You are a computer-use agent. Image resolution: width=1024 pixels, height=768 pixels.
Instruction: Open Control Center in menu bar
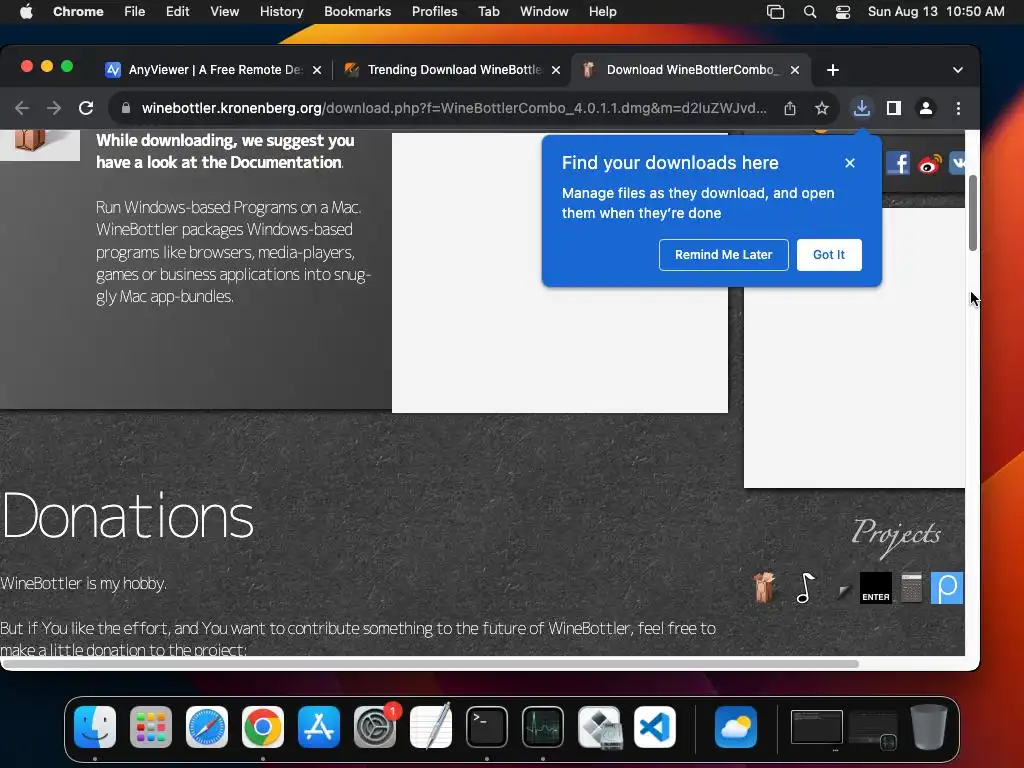click(842, 12)
